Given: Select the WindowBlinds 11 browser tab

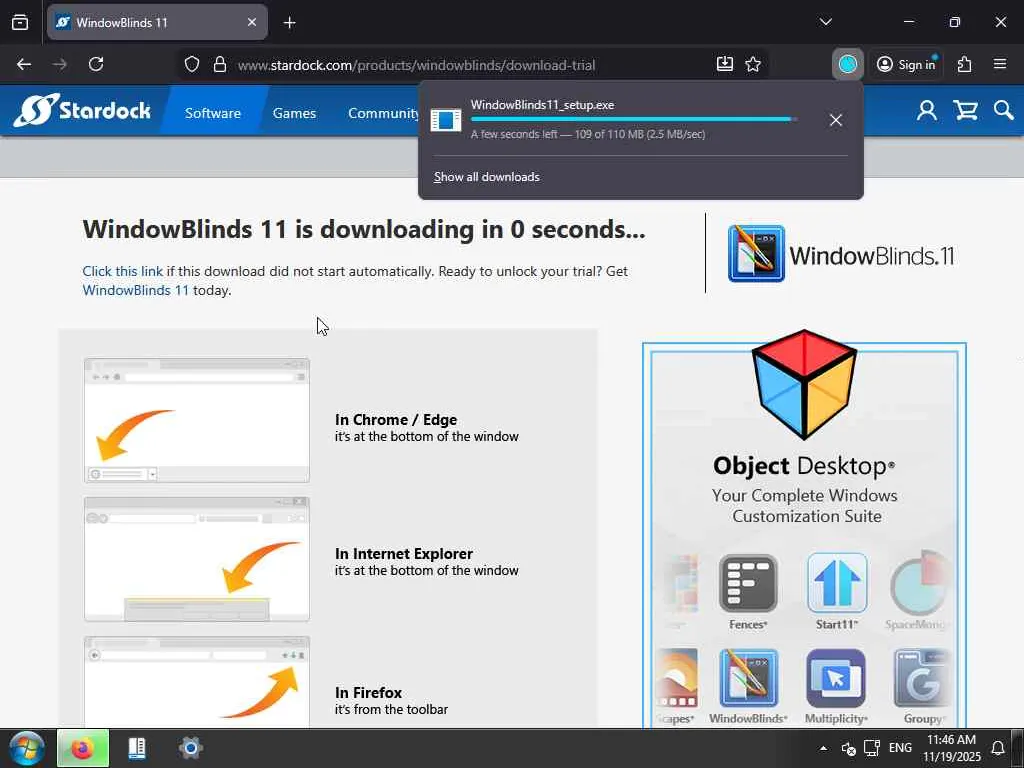Looking at the screenshot, I should [x=157, y=22].
